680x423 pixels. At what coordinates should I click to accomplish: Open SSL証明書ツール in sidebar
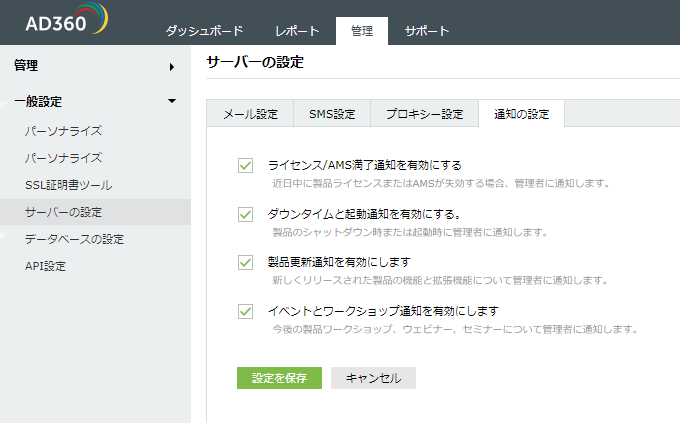click(68, 185)
